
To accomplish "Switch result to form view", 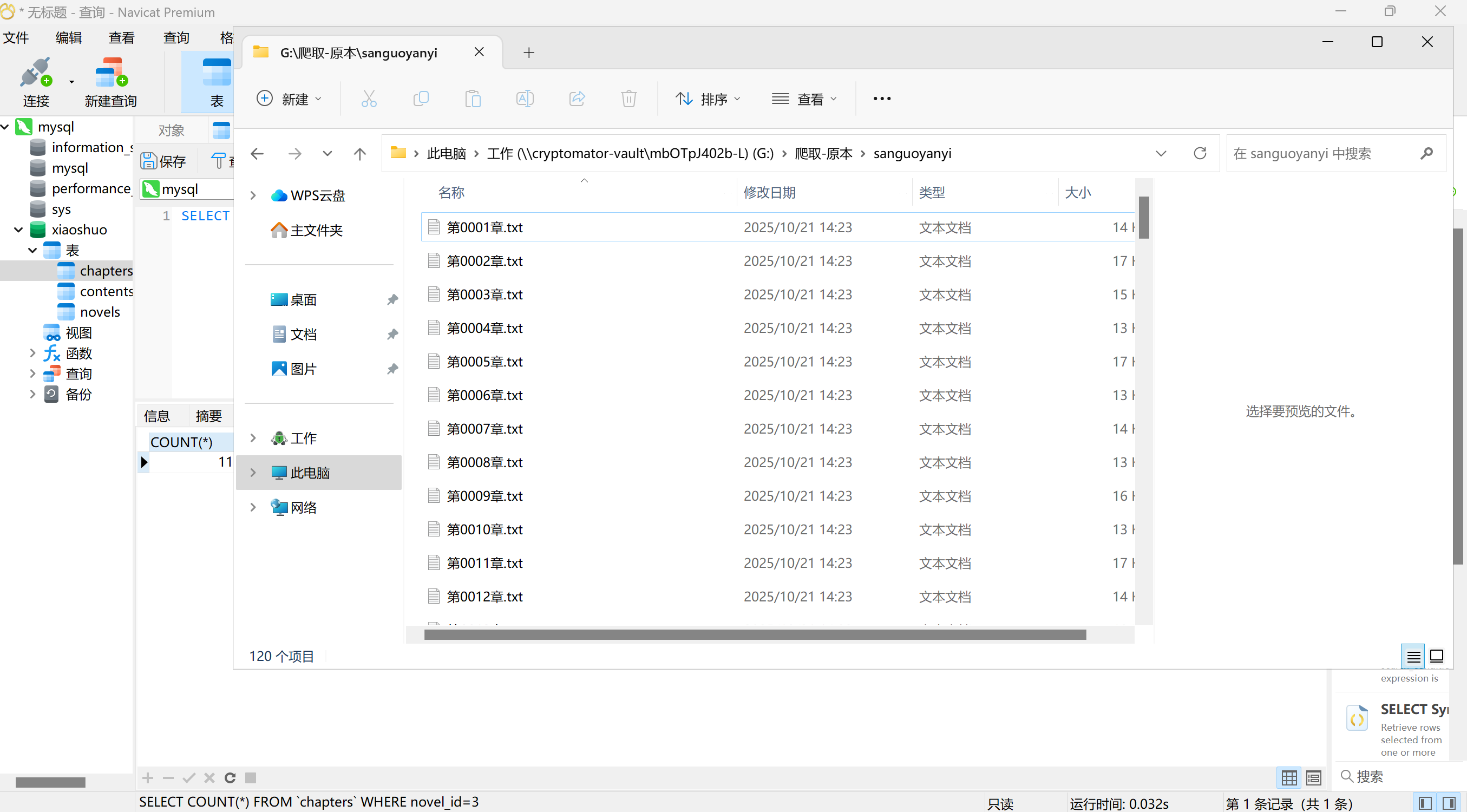I will point(1314,778).
